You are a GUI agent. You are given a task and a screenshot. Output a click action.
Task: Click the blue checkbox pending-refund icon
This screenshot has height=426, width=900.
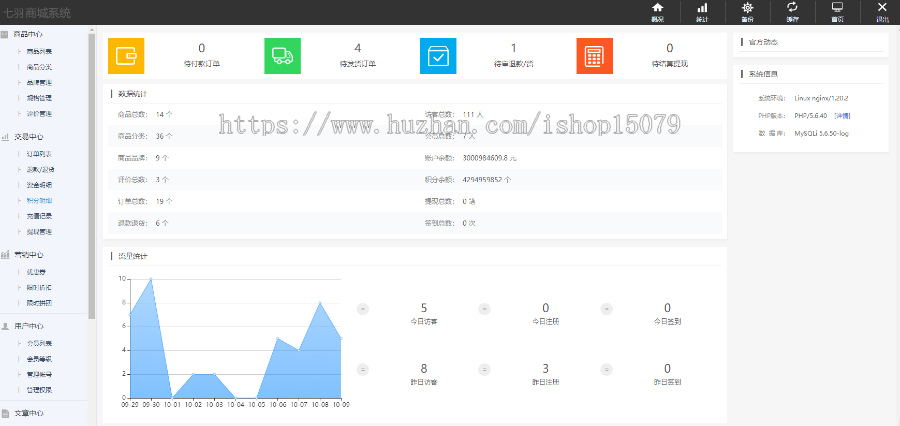[438, 56]
